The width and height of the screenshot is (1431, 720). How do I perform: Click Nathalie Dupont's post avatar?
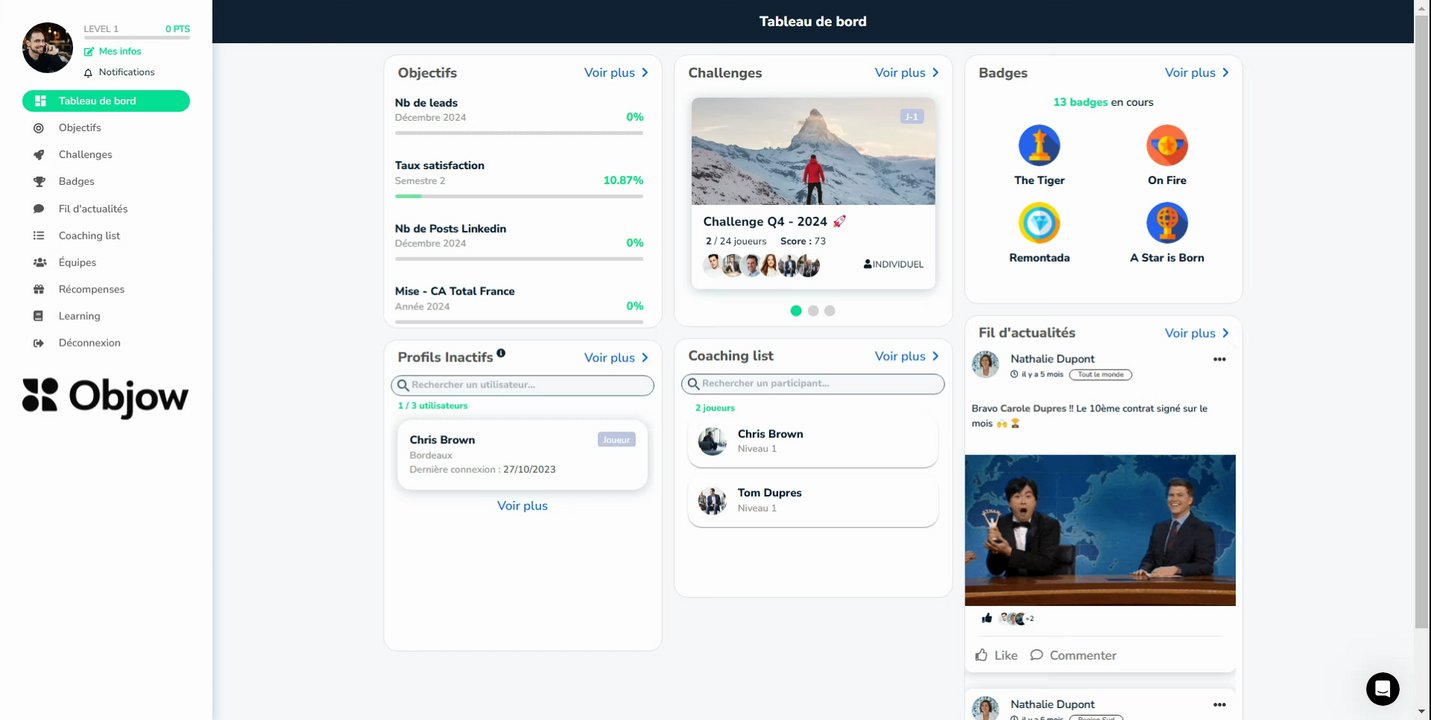point(986,365)
